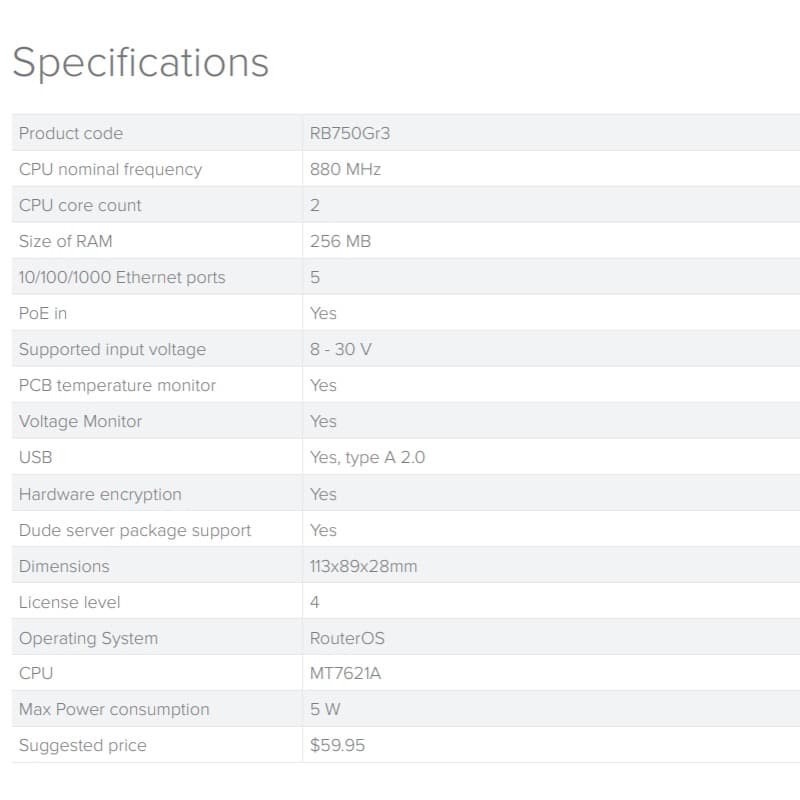Click the PoE in label
800x800 pixels.
(43, 313)
